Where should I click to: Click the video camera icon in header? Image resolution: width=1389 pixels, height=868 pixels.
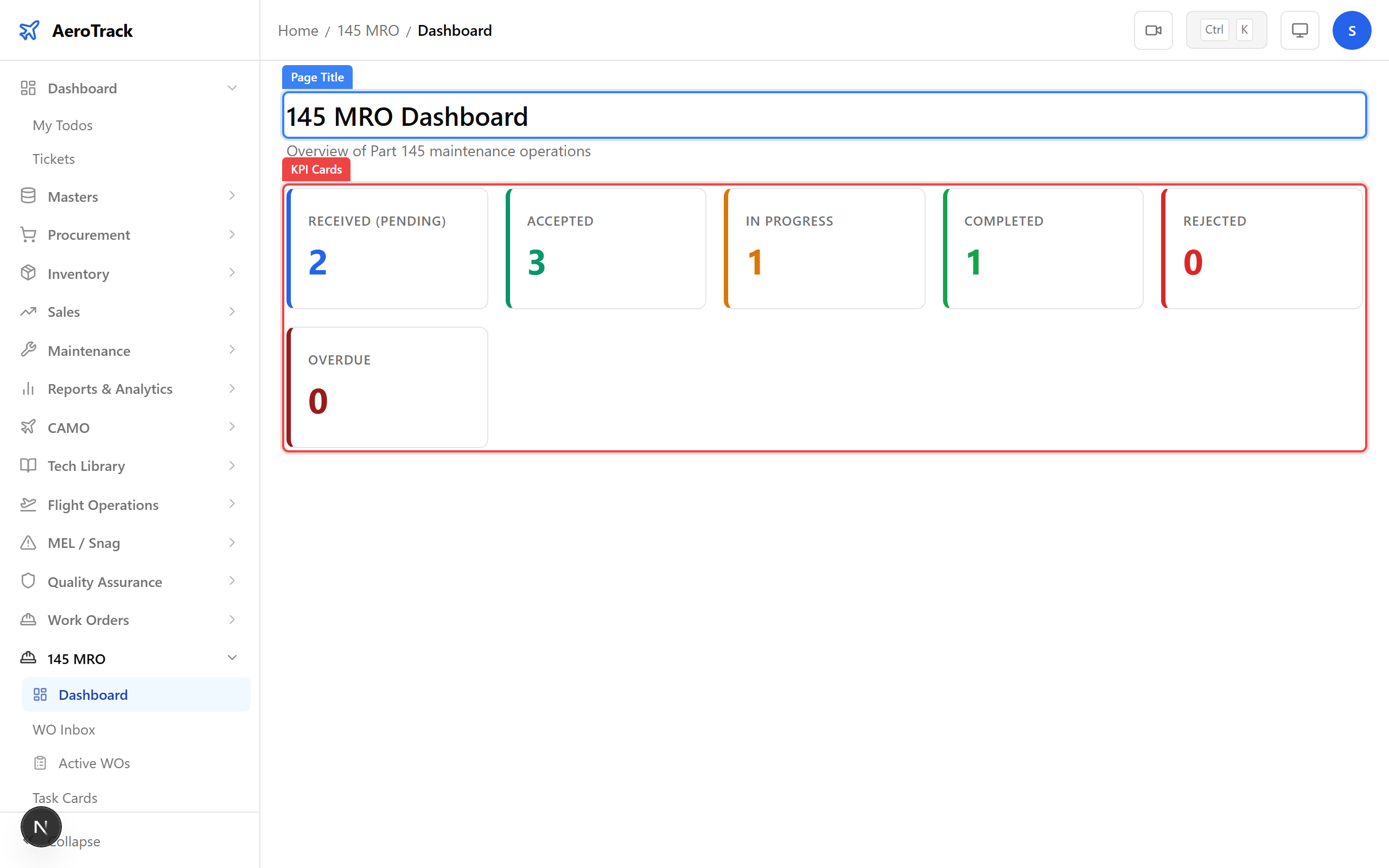pyautogui.click(x=1152, y=30)
